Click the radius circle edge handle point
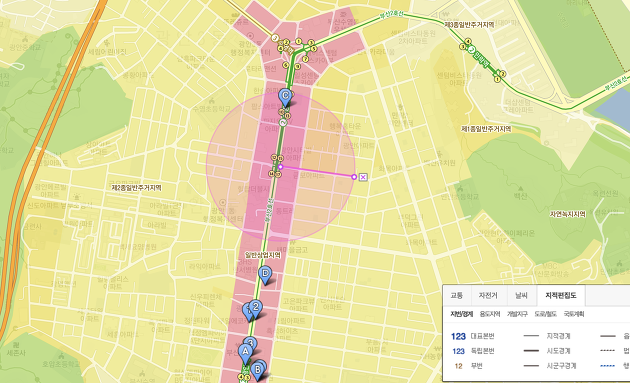 click(x=354, y=177)
